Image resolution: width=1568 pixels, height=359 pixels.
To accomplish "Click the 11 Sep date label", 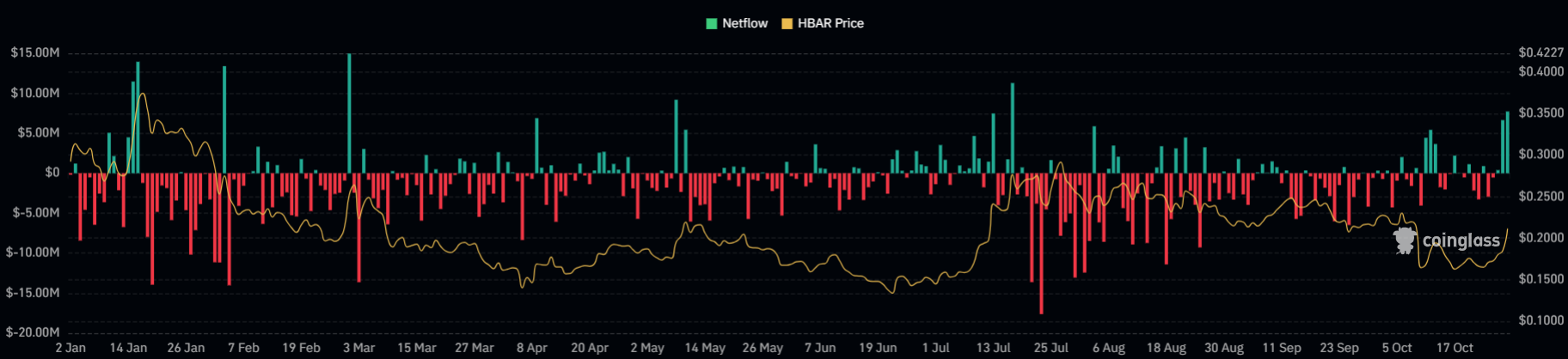I will (1281, 348).
